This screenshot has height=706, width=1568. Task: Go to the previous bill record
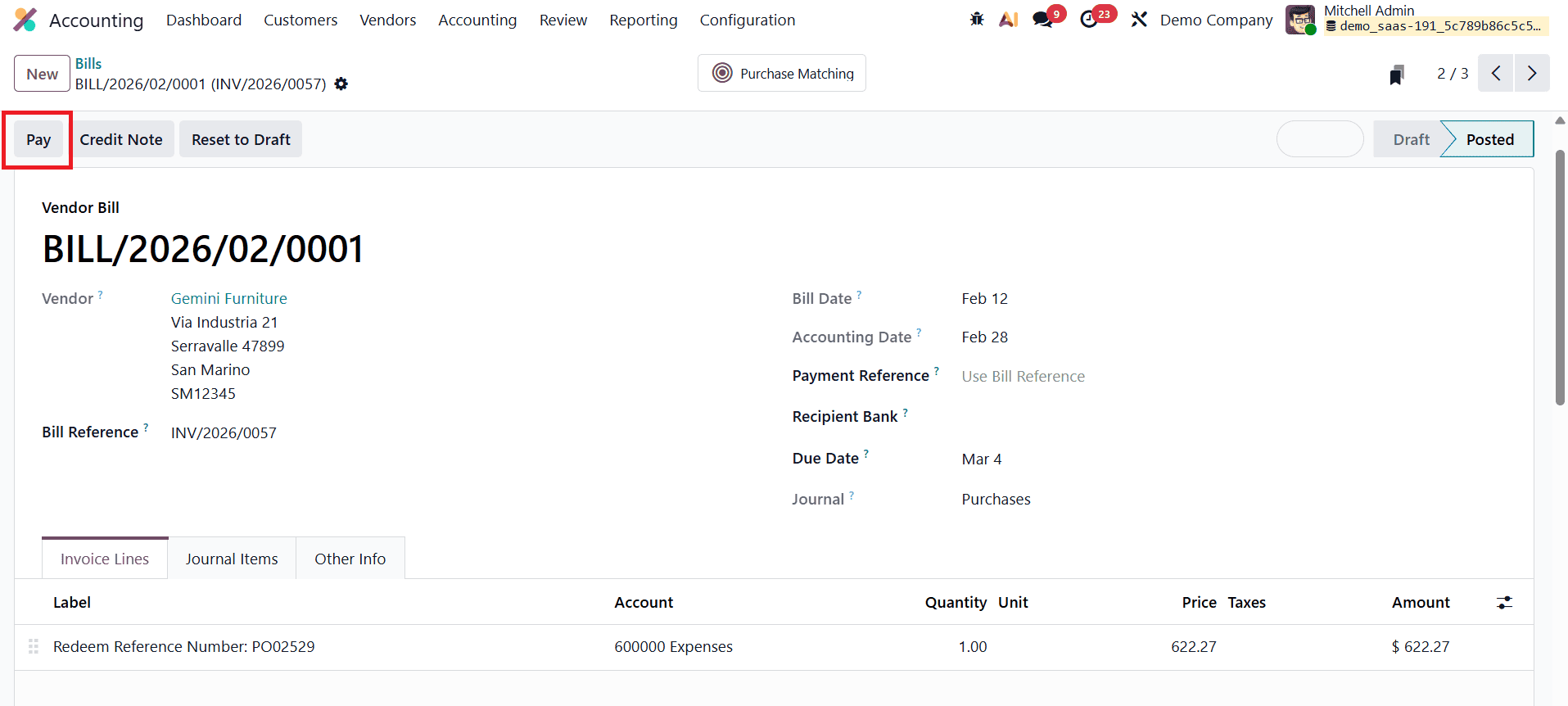click(x=1496, y=74)
